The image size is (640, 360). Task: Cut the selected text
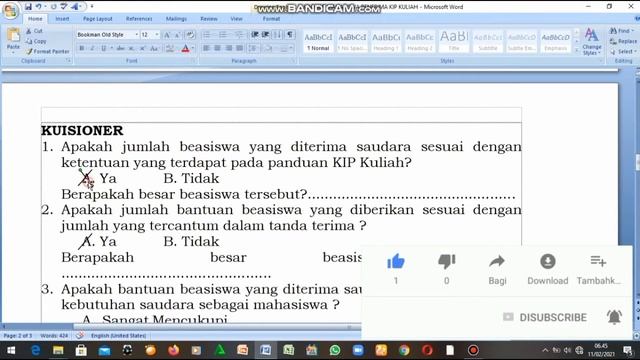click(34, 31)
